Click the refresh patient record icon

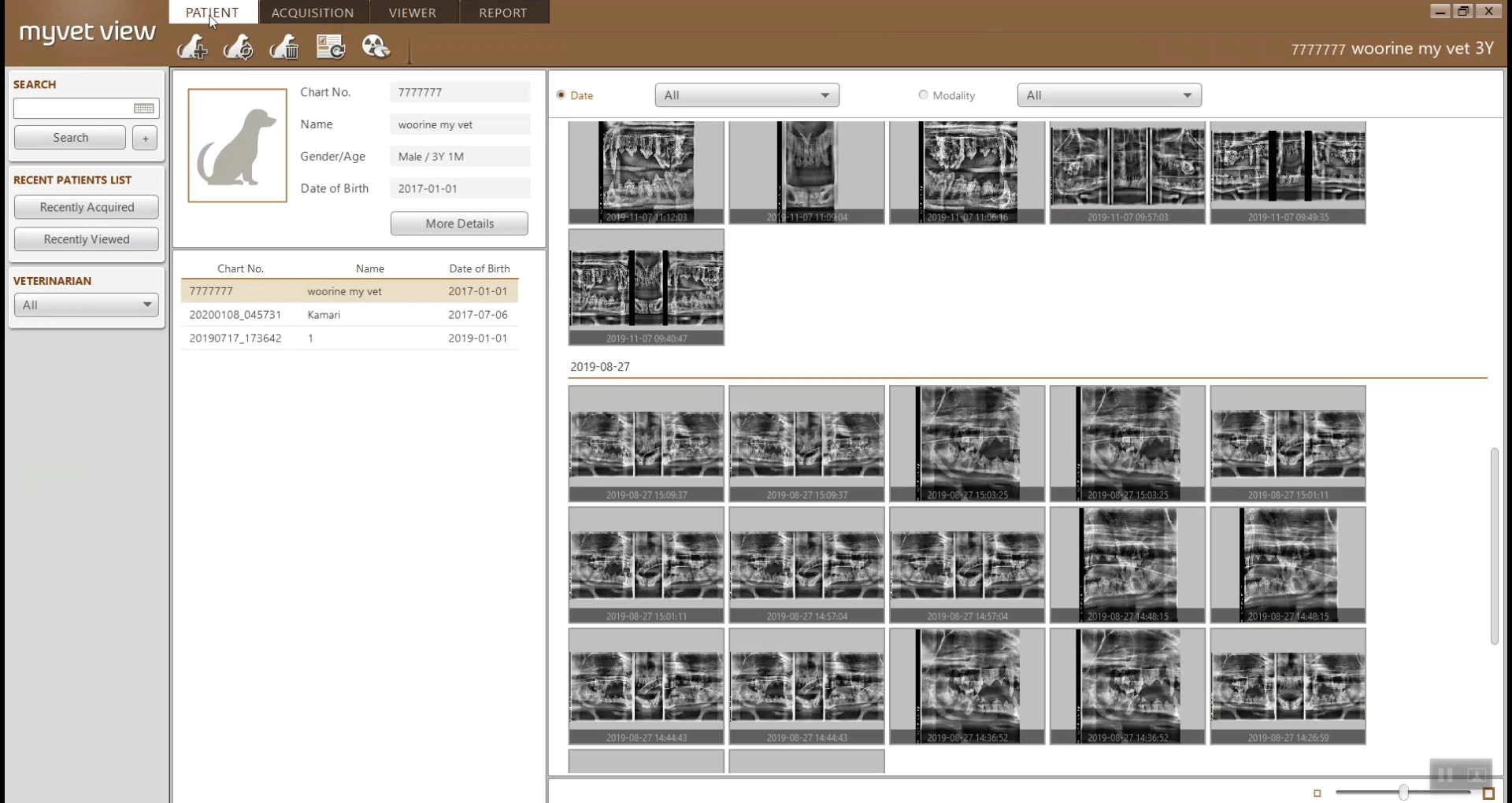331,47
